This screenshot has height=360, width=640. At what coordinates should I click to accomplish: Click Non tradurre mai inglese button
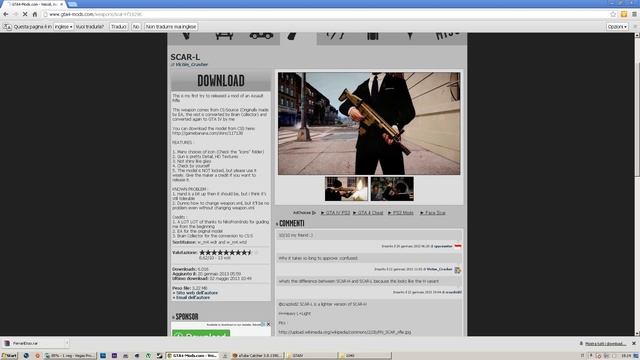(171, 27)
